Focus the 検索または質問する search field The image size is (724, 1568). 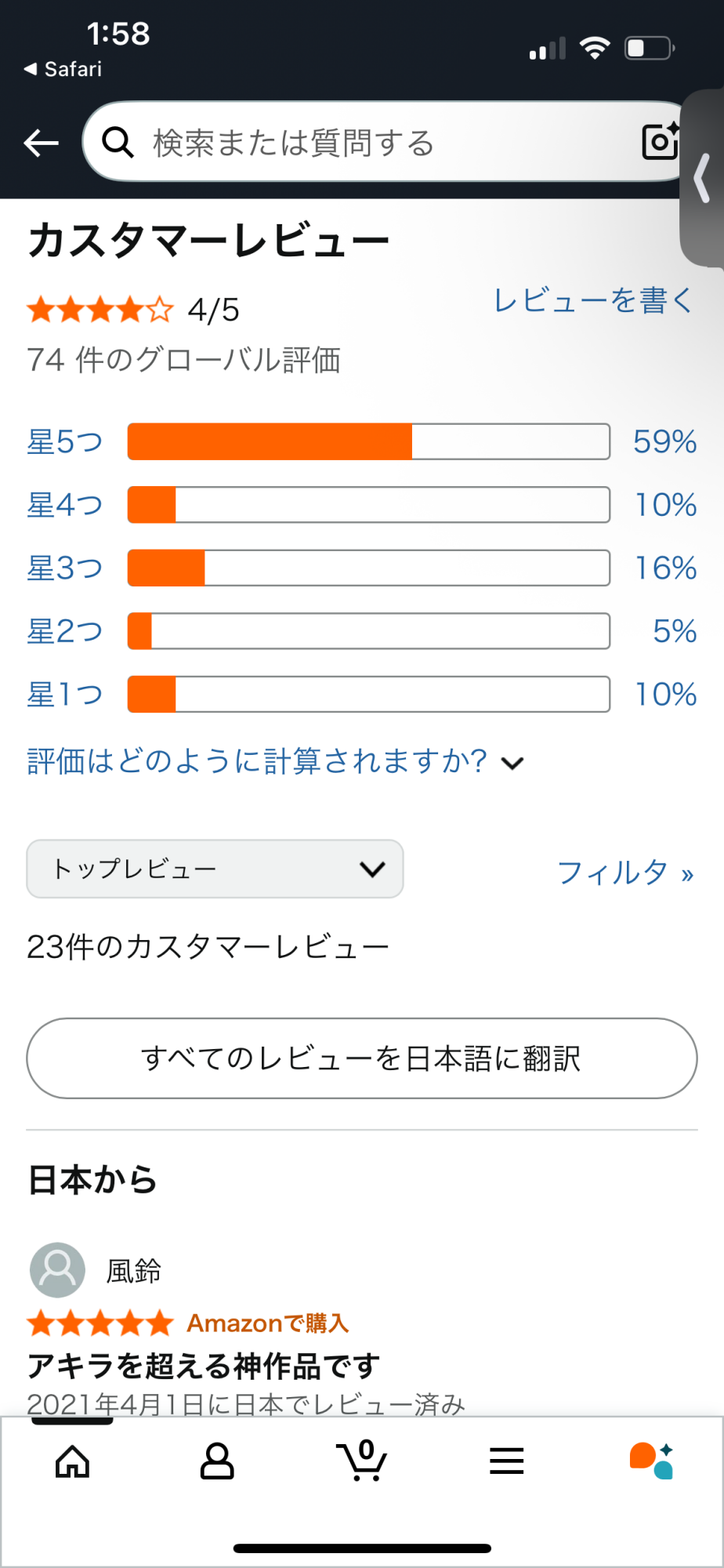[376, 143]
